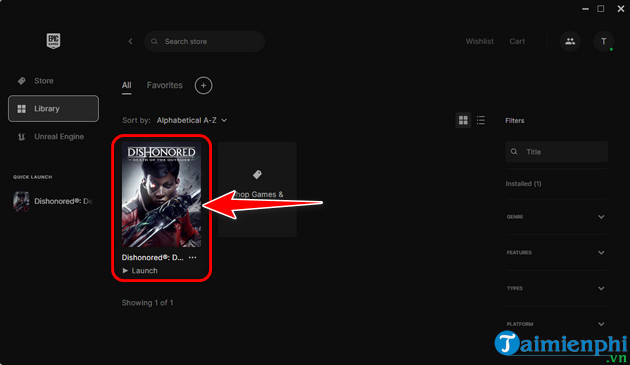The width and height of the screenshot is (630, 365).
Task: Minimize the Epic Games Launcher window
Action: 585,8
